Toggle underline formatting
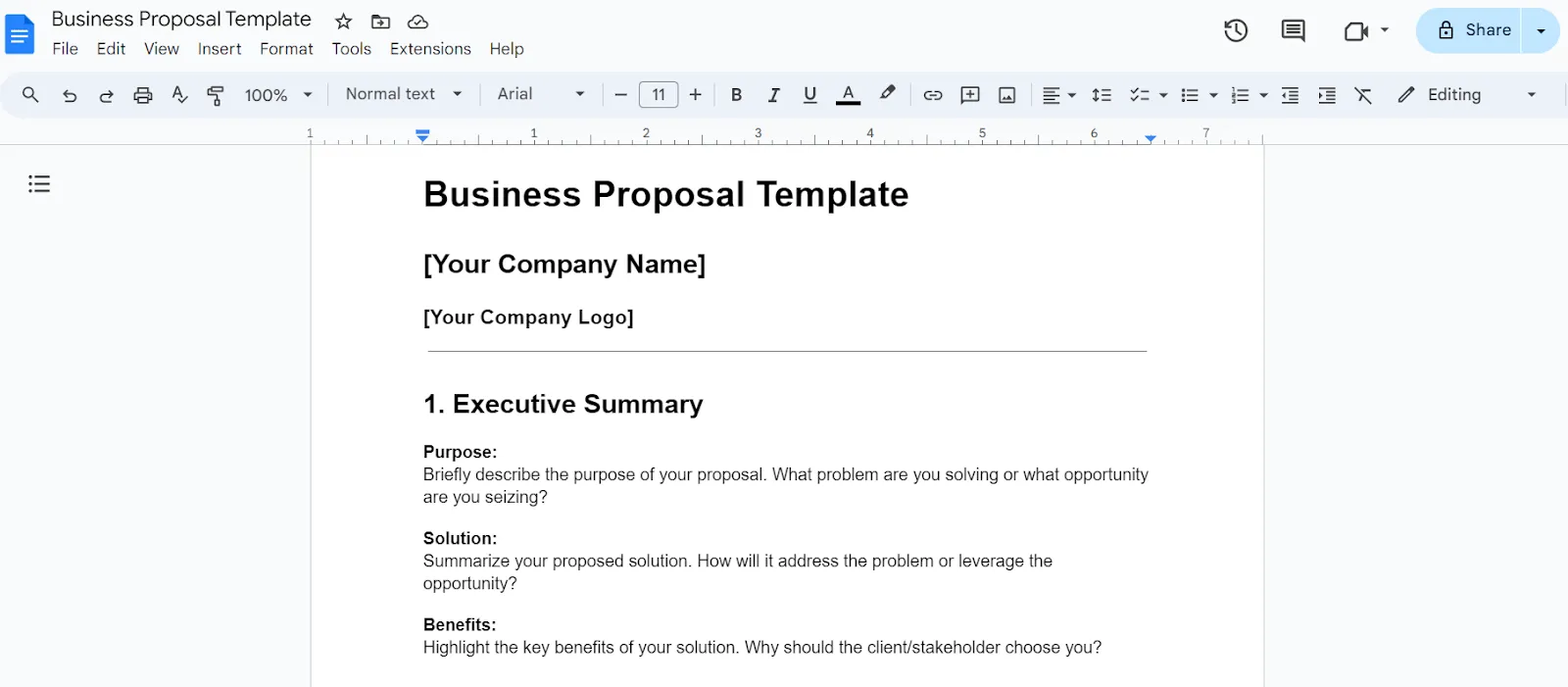Screen dimensions: 1568x687 click(809, 95)
